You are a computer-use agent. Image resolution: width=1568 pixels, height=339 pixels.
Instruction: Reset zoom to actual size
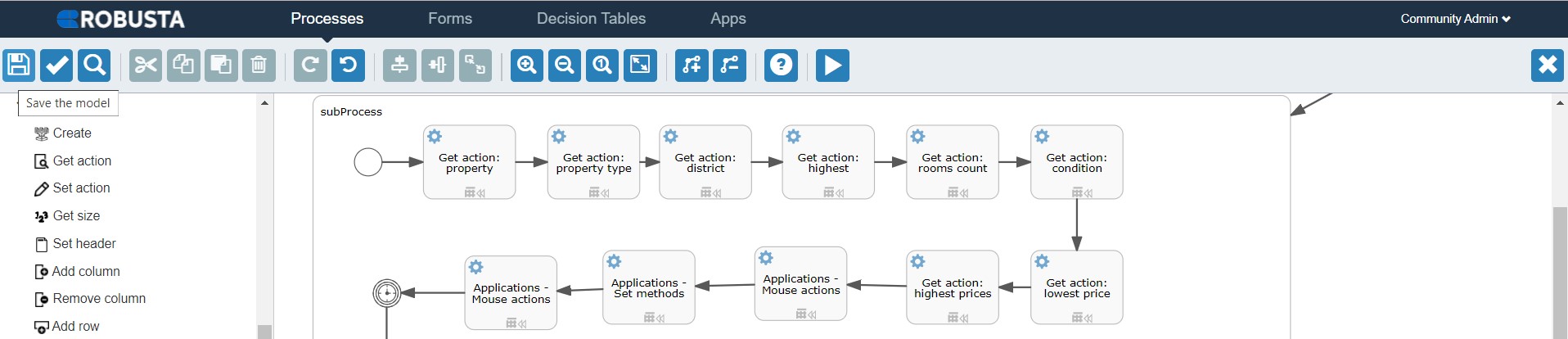click(602, 65)
